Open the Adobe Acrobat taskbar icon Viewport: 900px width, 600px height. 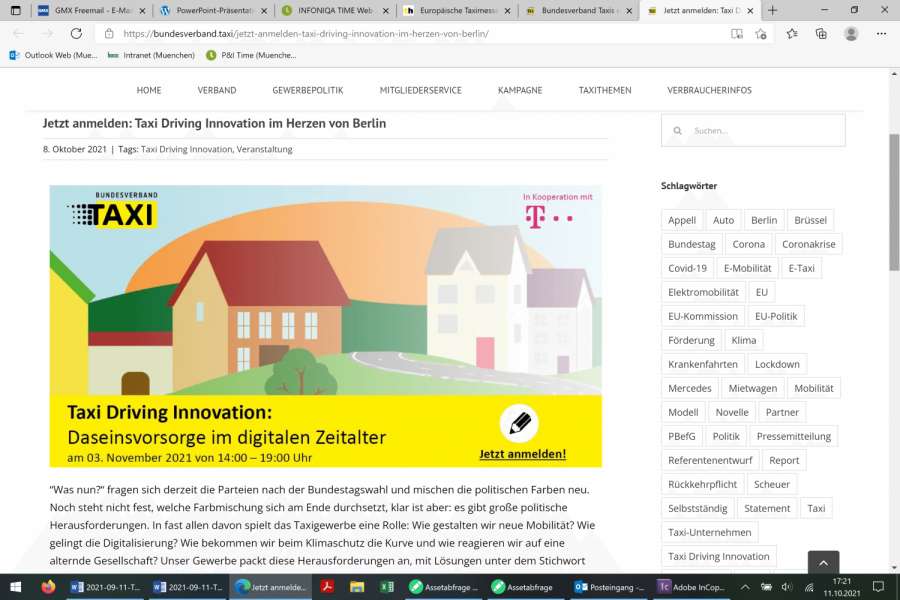point(328,587)
